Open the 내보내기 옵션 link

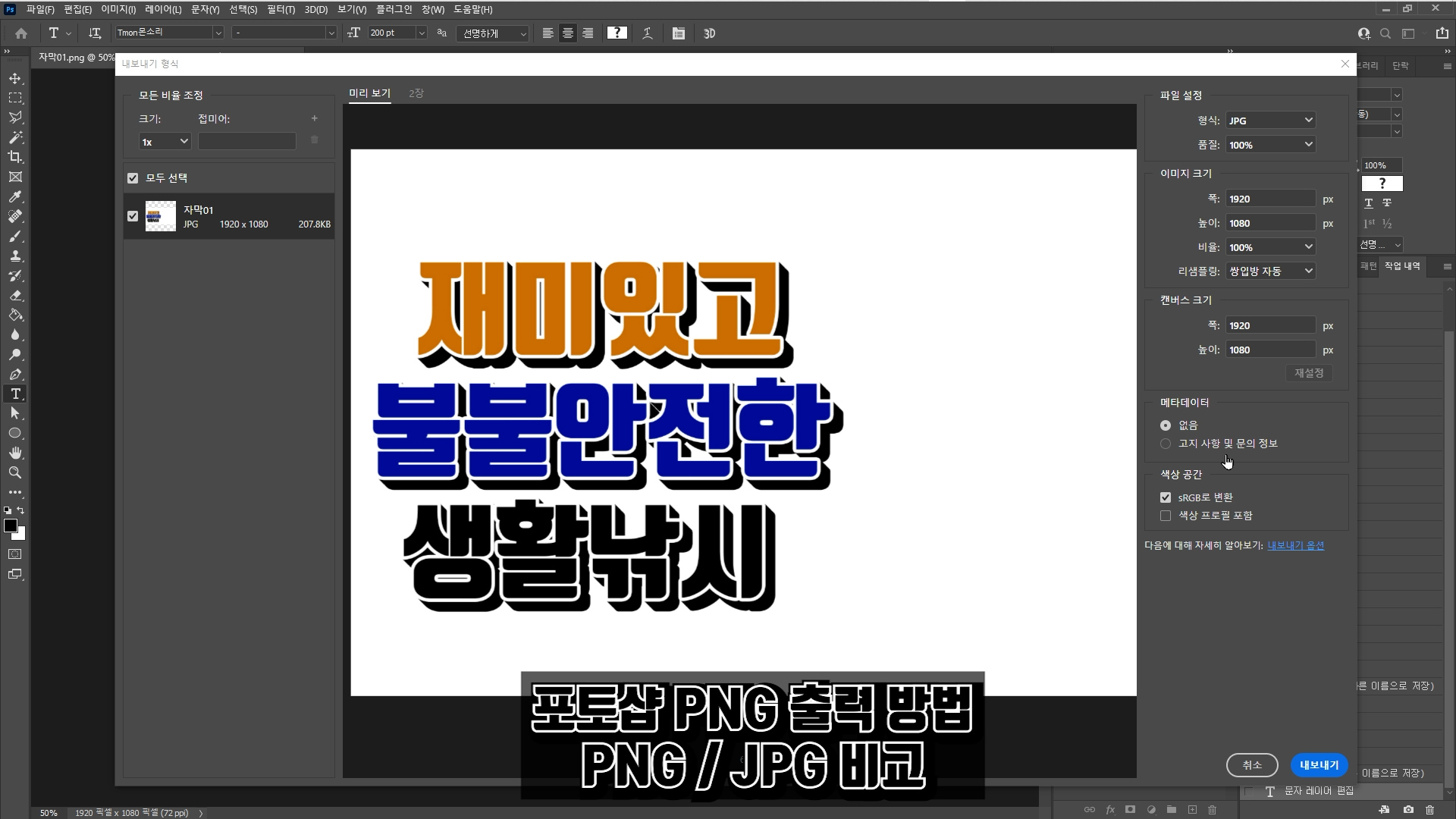coord(1295,545)
